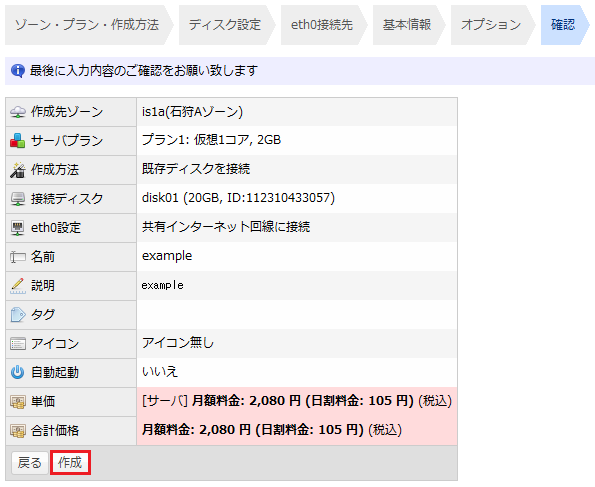Switch to the ディスク設定 step
The image size is (595, 487).
point(225,25)
